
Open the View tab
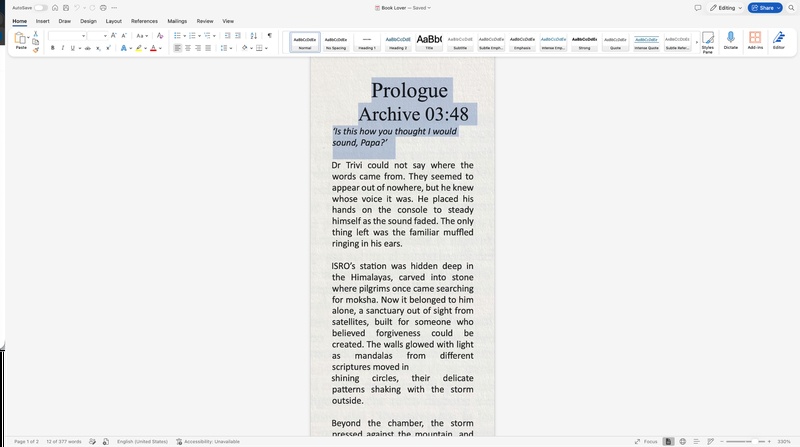(228, 21)
